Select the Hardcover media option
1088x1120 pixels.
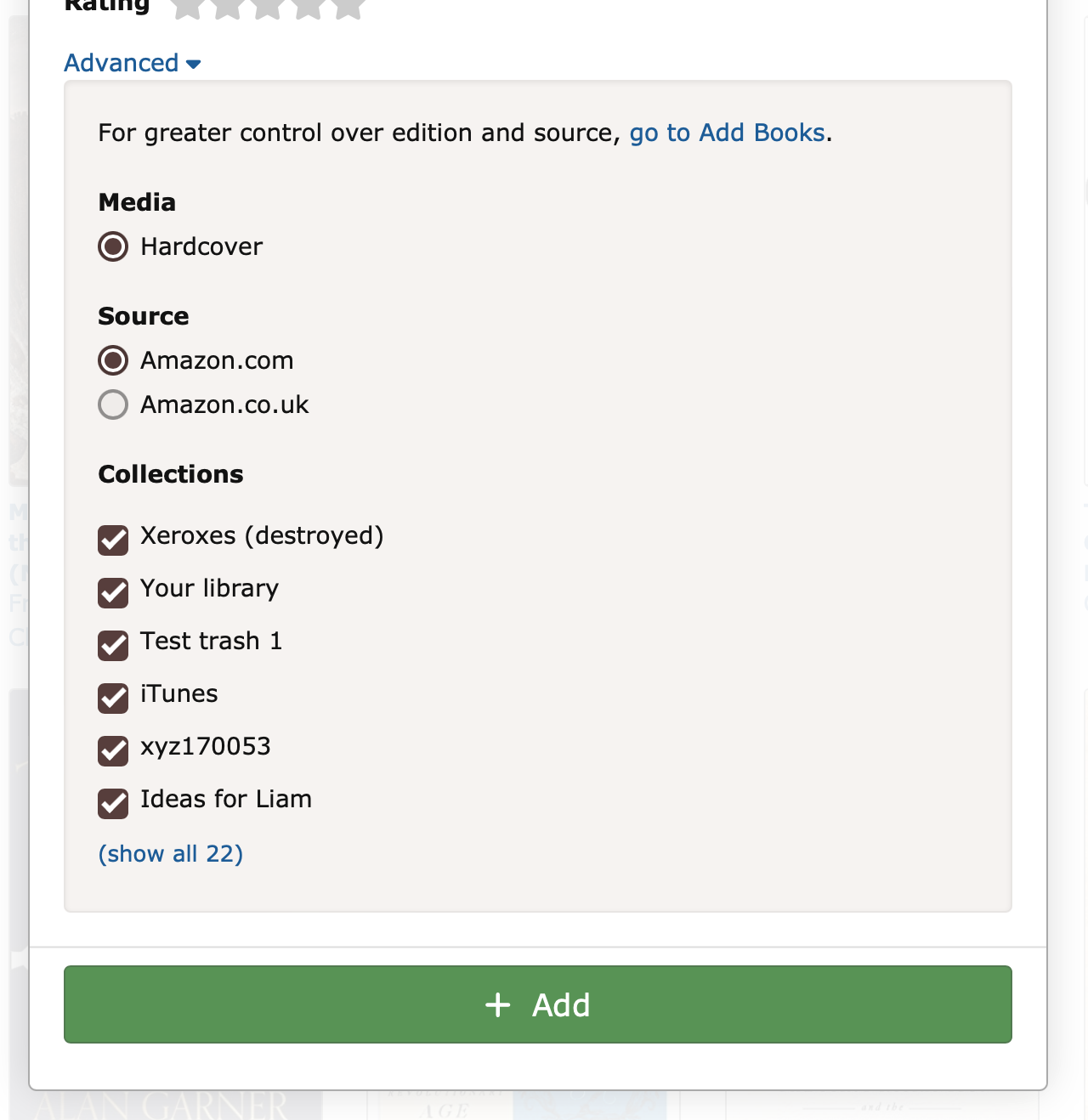coord(112,246)
